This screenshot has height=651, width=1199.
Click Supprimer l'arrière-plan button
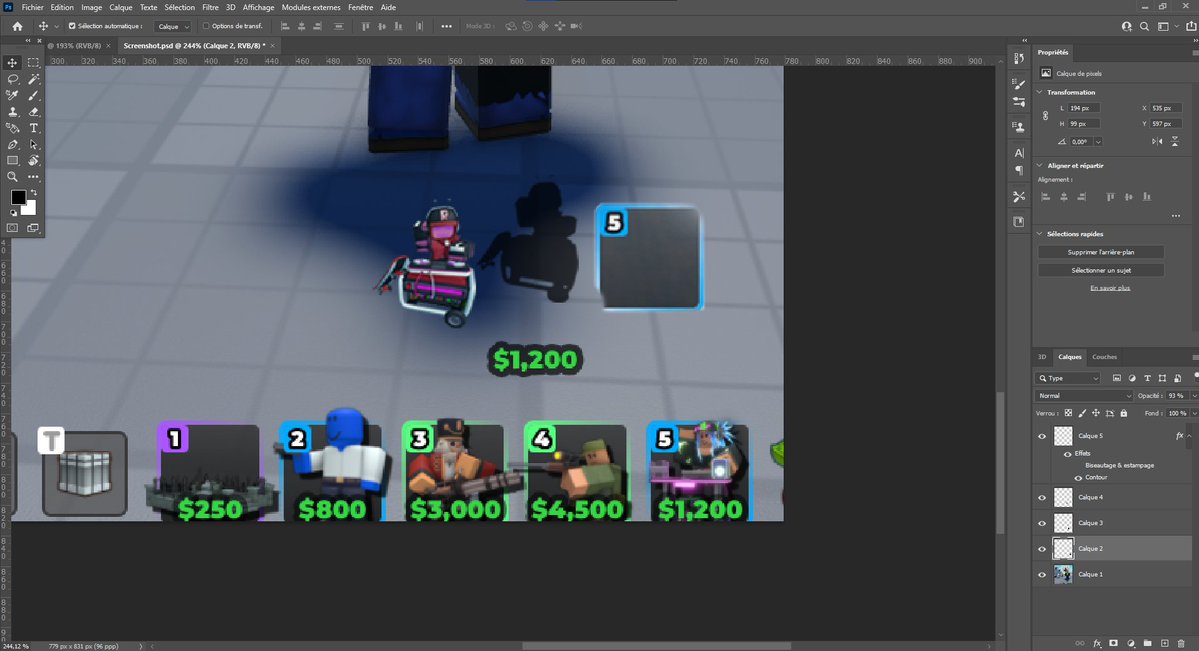pyautogui.click(x=1100, y=252)
